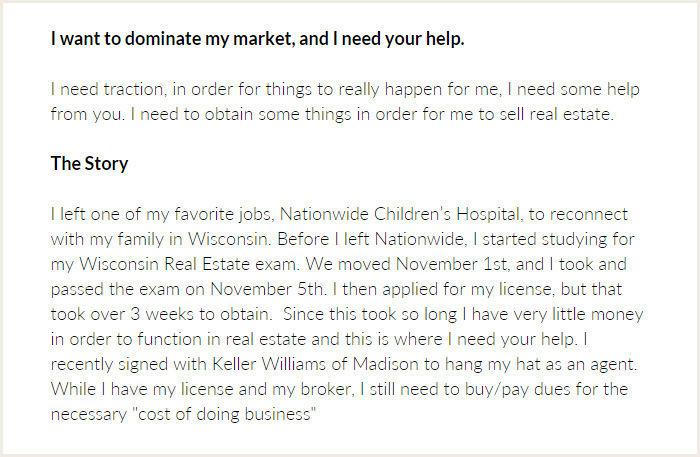Click the text 'November 1st'
The width and height of the screenshot is (700, 457).
[x=451, y=265]
